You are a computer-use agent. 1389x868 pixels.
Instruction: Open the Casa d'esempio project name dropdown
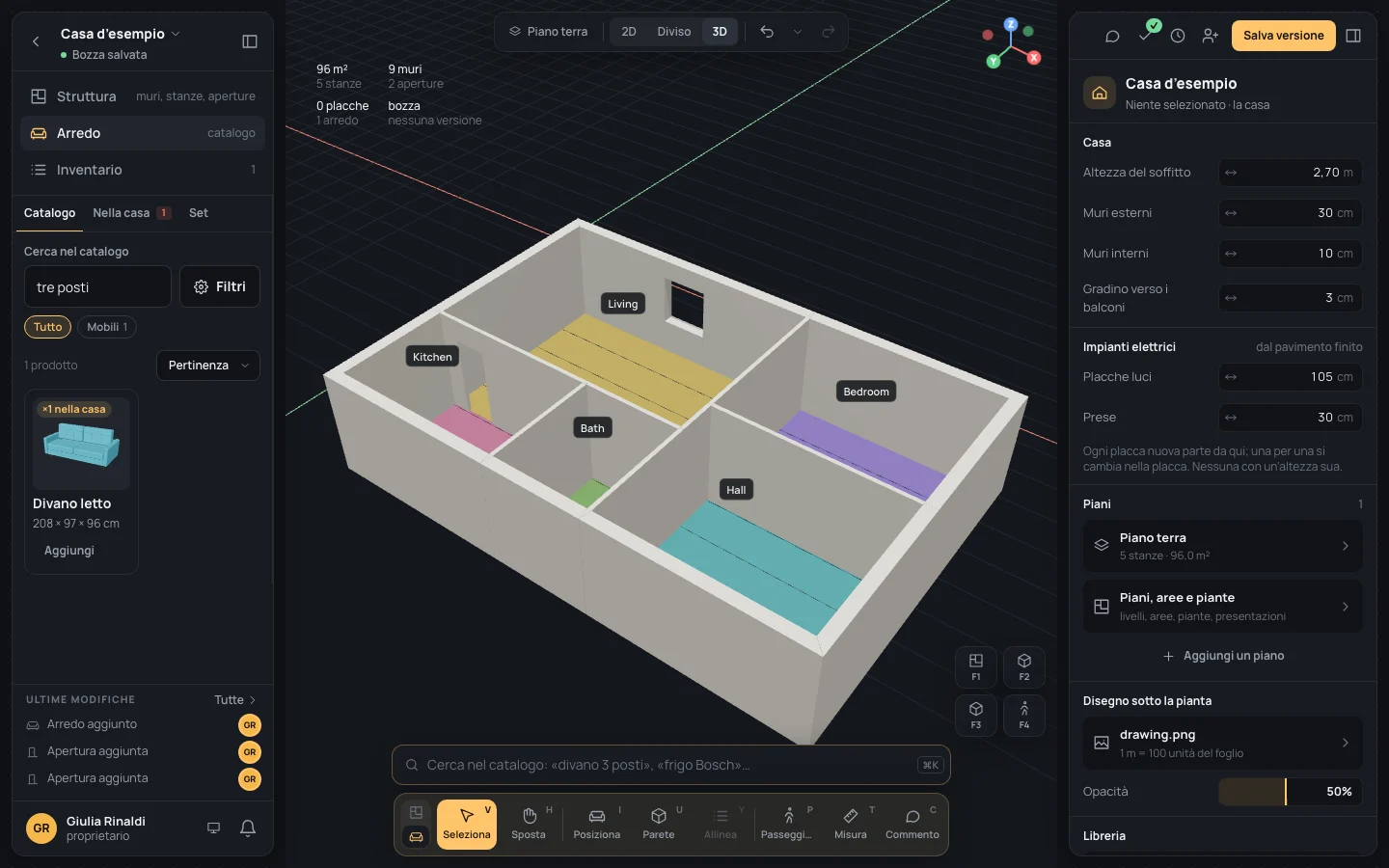[x=120, y=34]
